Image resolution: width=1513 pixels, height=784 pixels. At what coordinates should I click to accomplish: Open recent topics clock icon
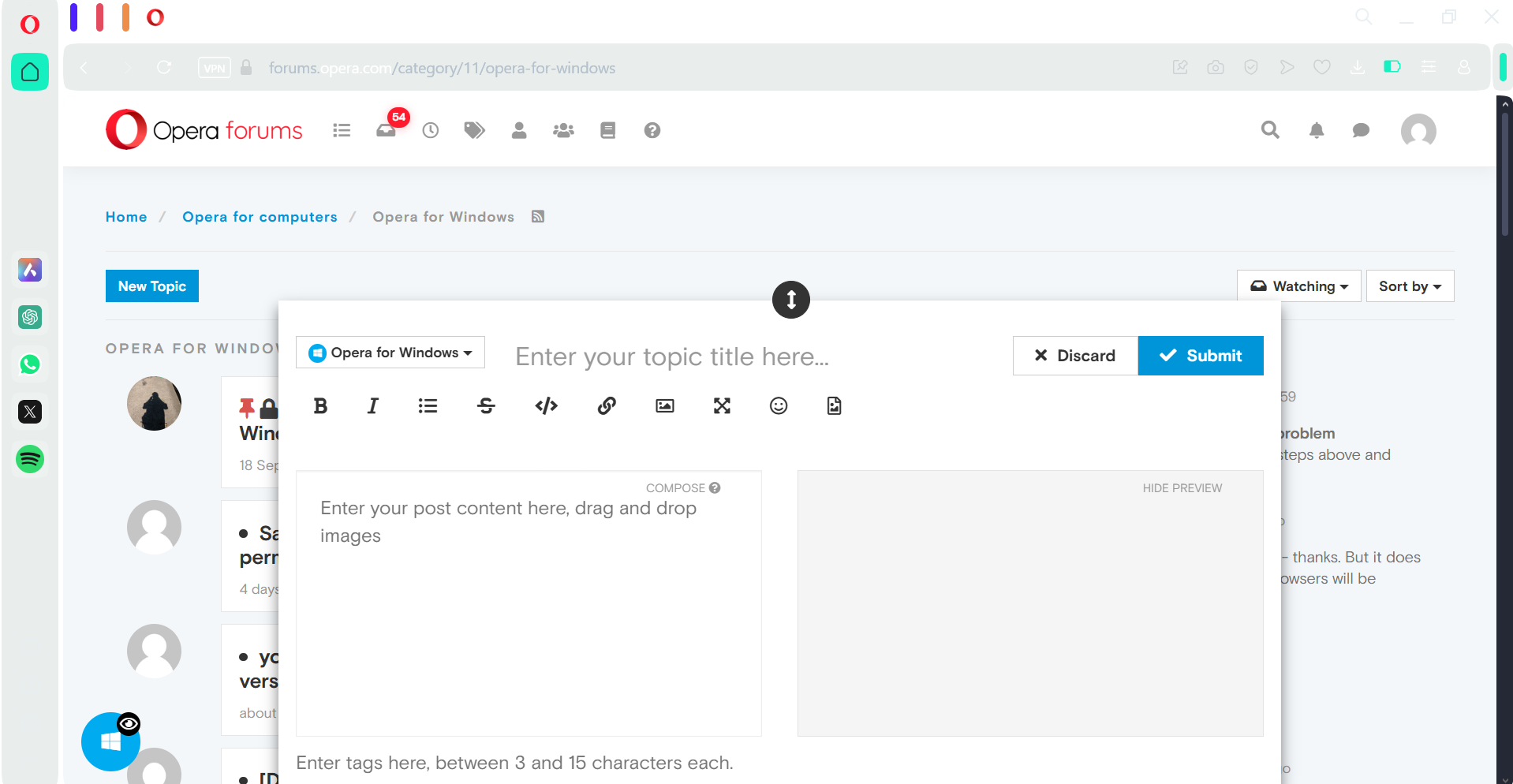[x=430, y=130]
